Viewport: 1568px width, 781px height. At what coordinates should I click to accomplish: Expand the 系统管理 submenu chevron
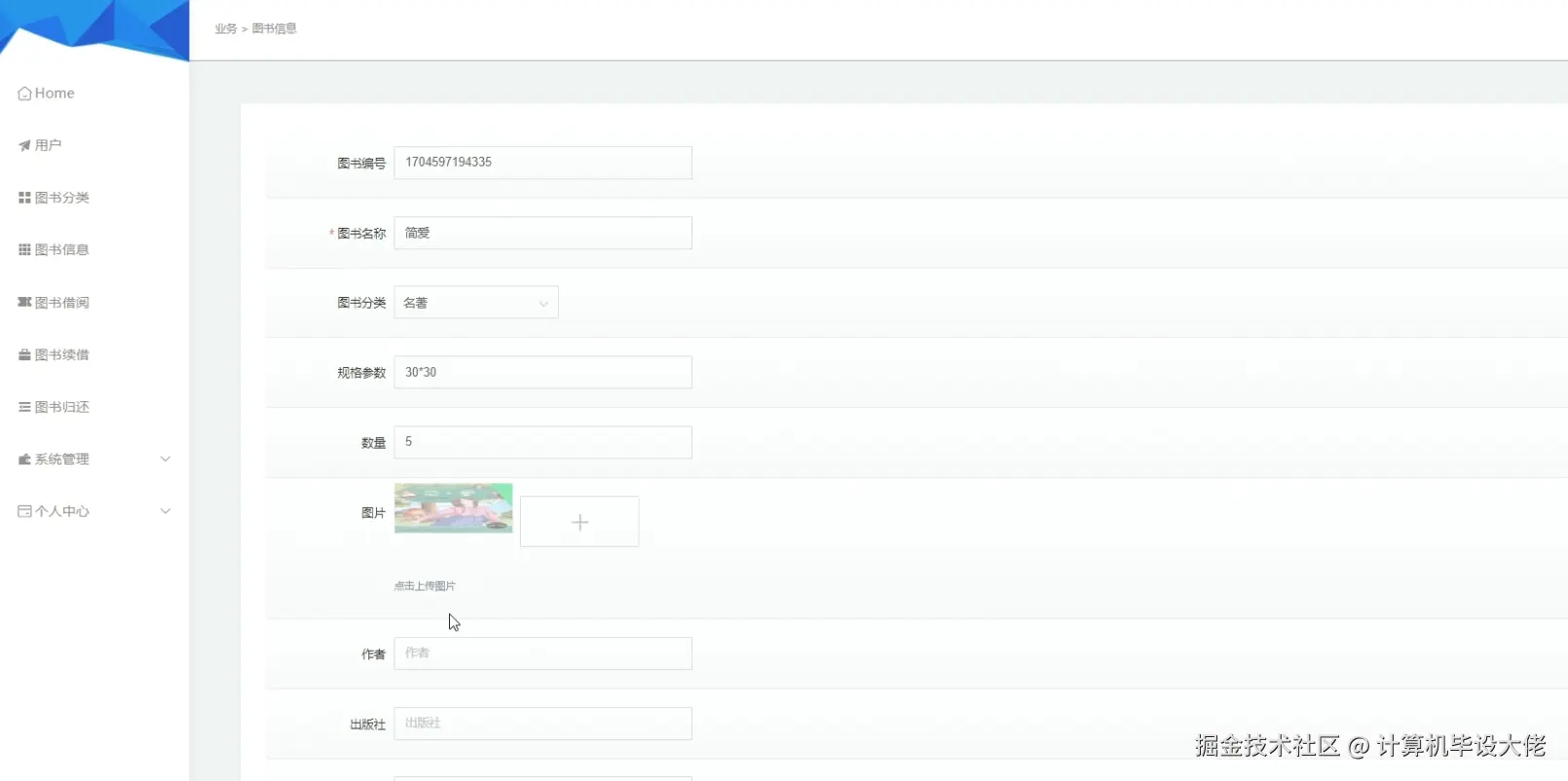click(166, 459)
